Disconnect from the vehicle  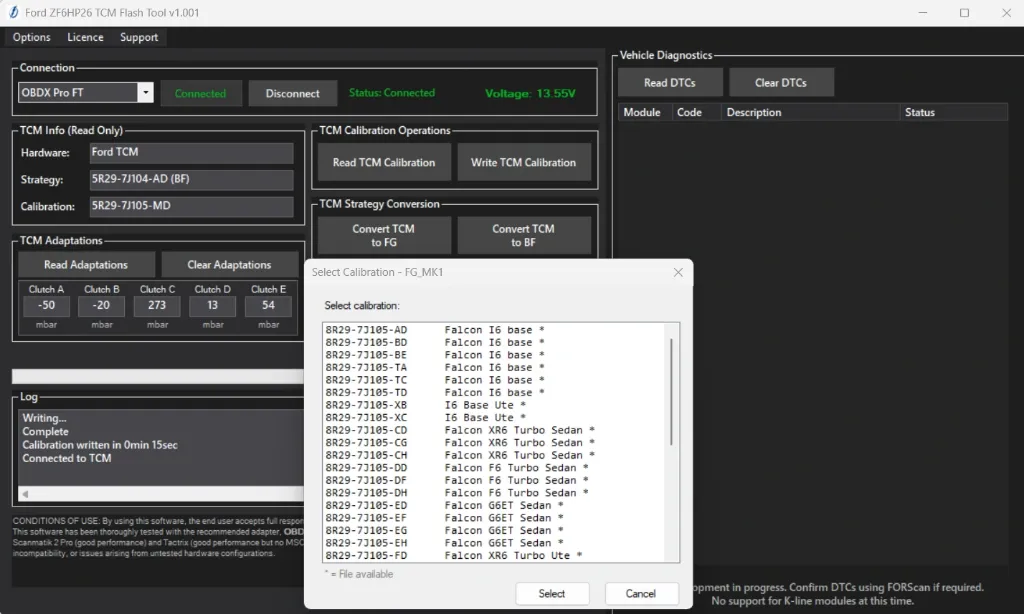(292, 92)
